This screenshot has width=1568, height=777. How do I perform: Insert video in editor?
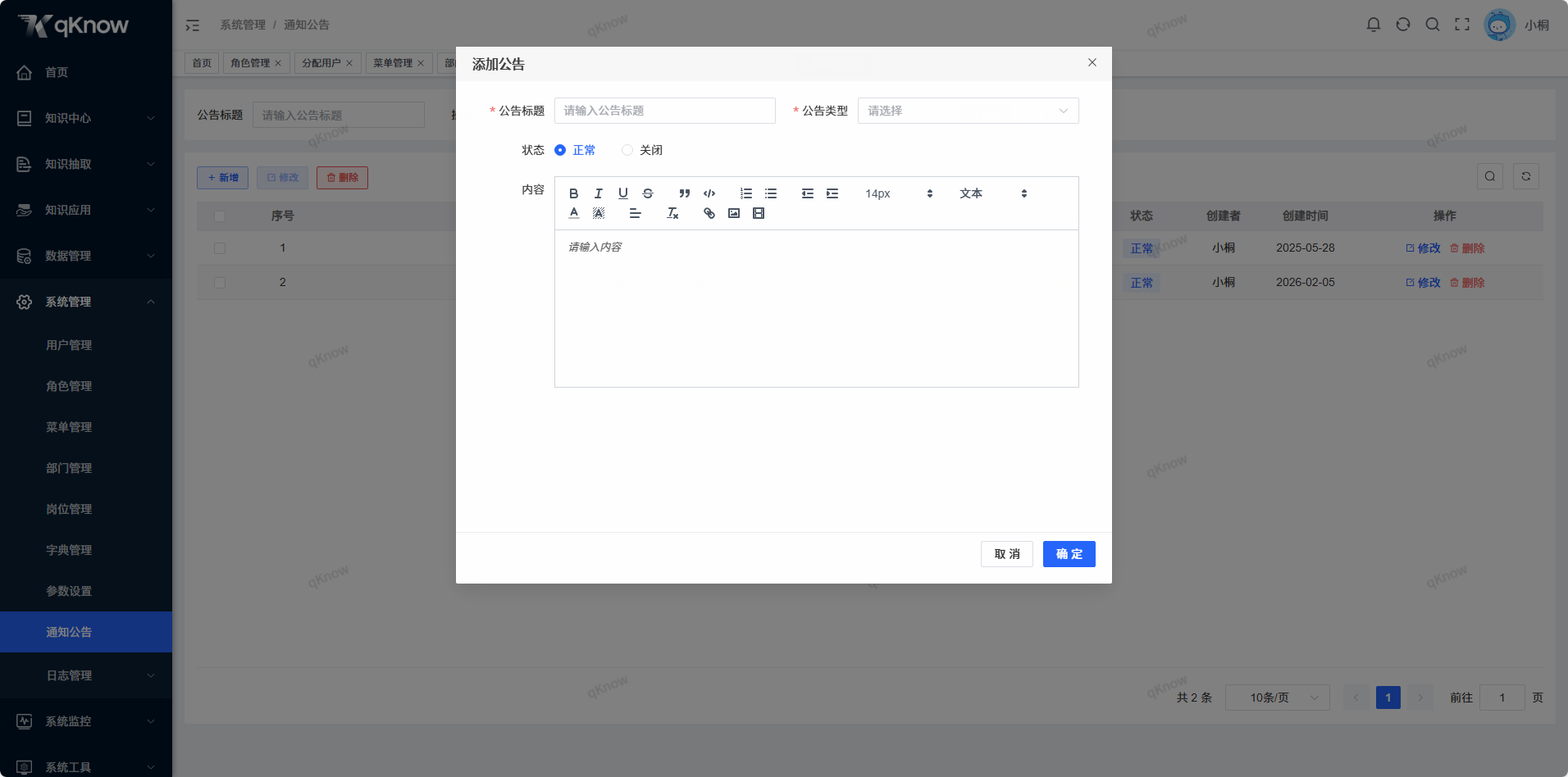pos(759,213)
